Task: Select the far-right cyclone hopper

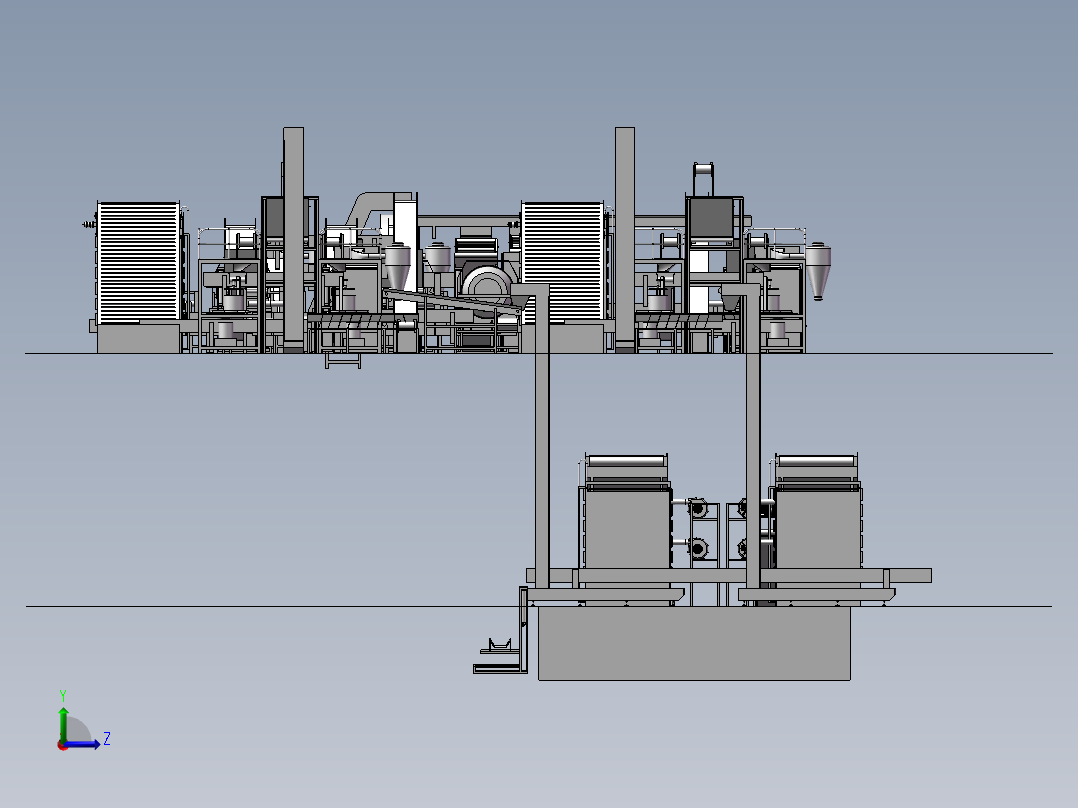Action: [x=818, y=270]
